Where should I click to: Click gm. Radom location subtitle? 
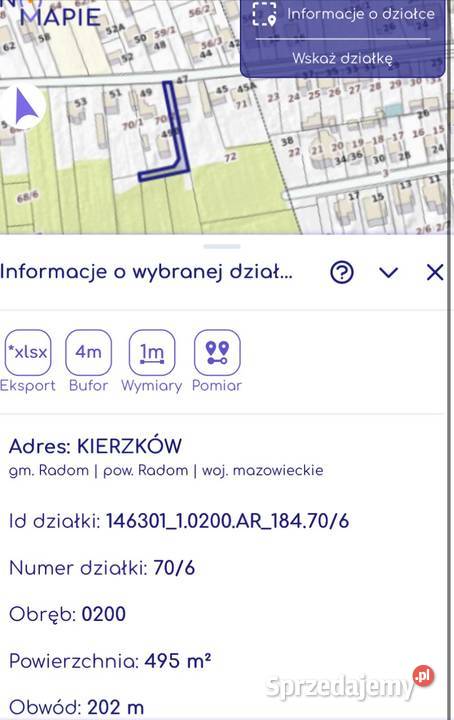click(x=166, y=471)
